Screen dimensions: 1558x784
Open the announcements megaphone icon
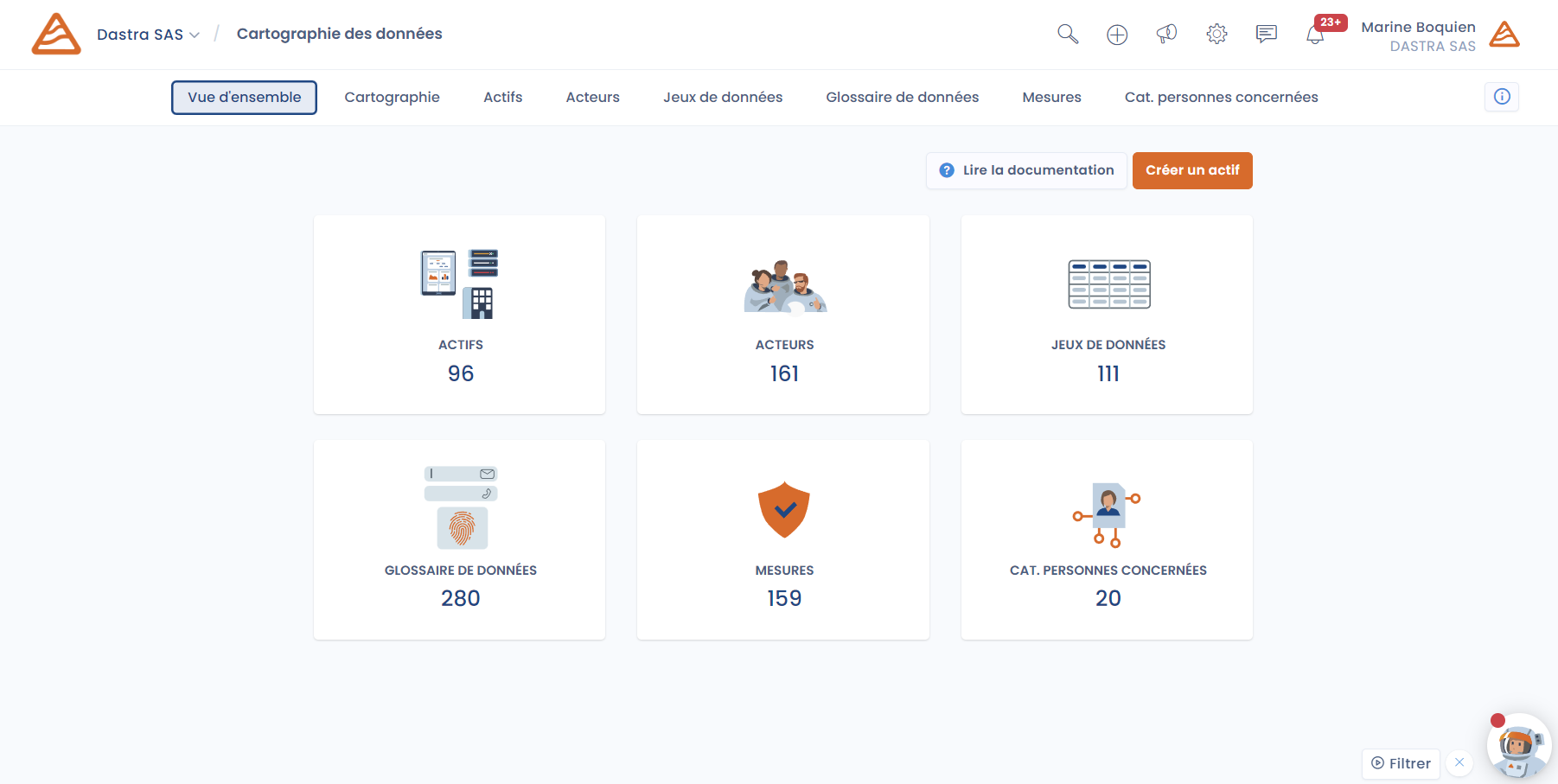[1166, 34]
